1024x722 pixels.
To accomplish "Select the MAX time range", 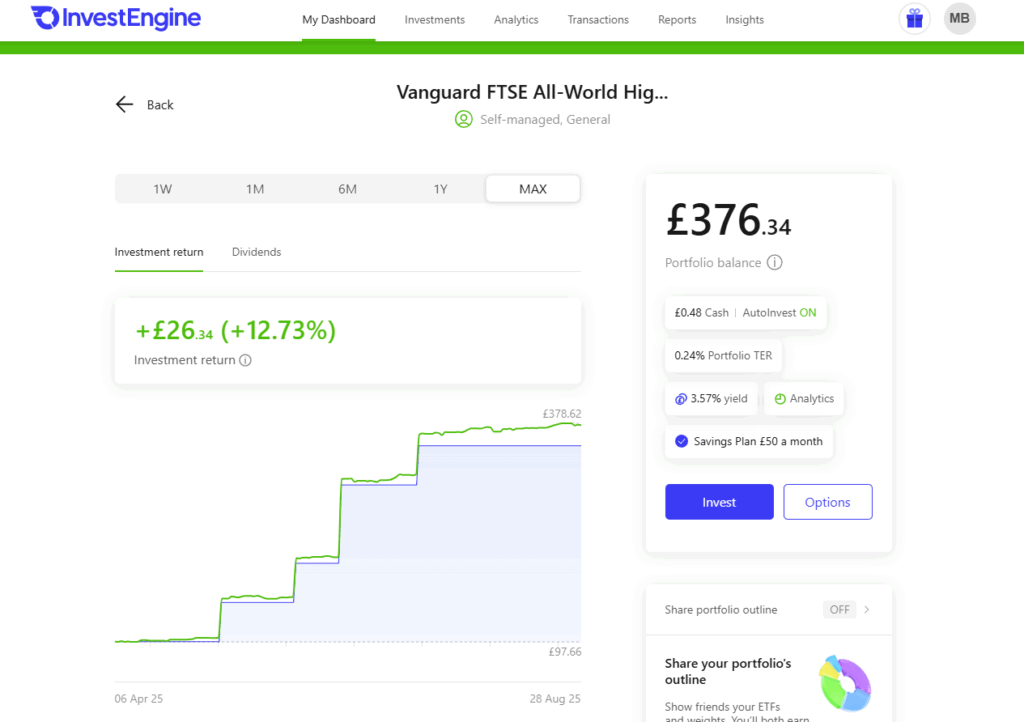I will 533,189.
